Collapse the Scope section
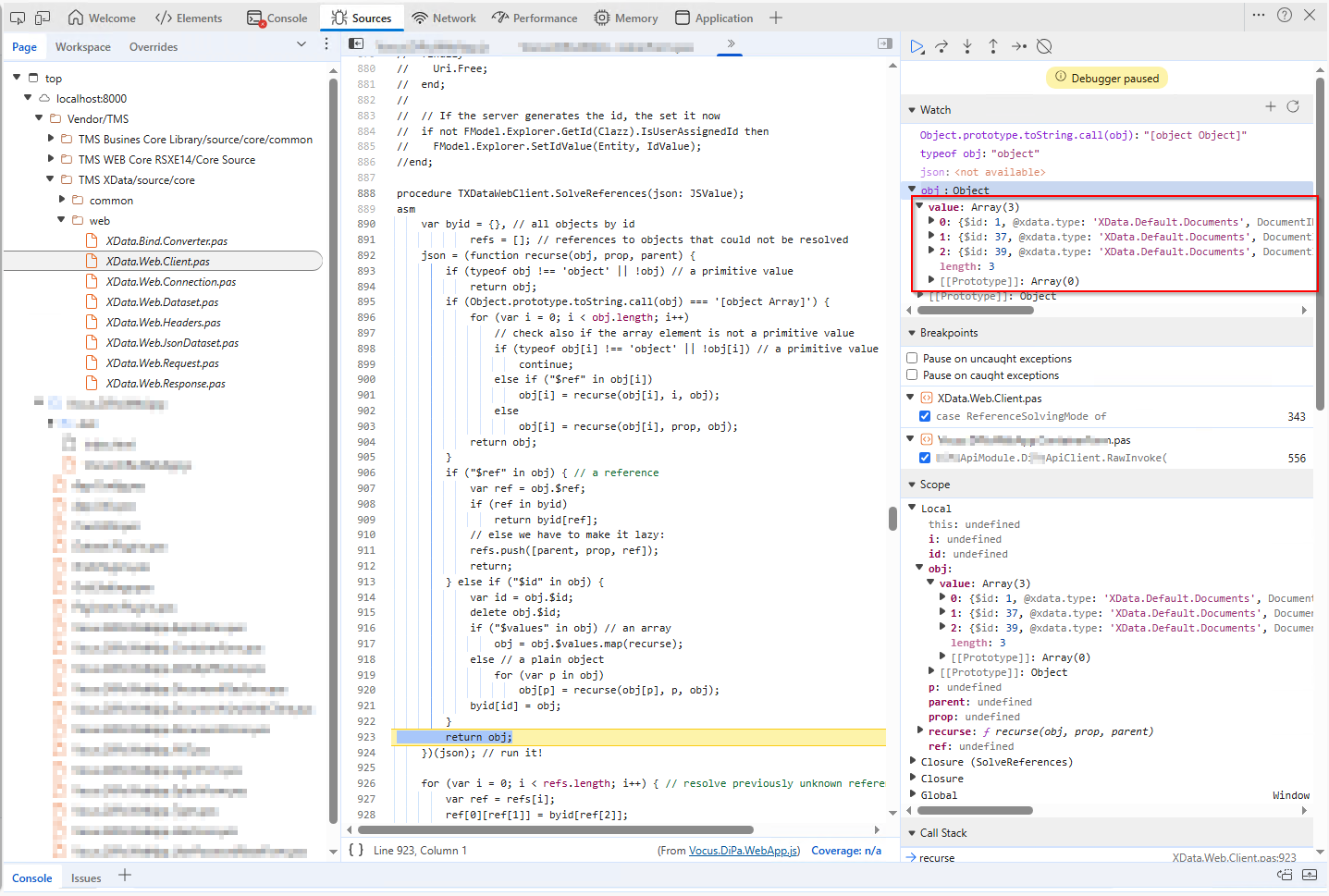The height and width of the screenshot is (896, 1329). pos(912,485)
